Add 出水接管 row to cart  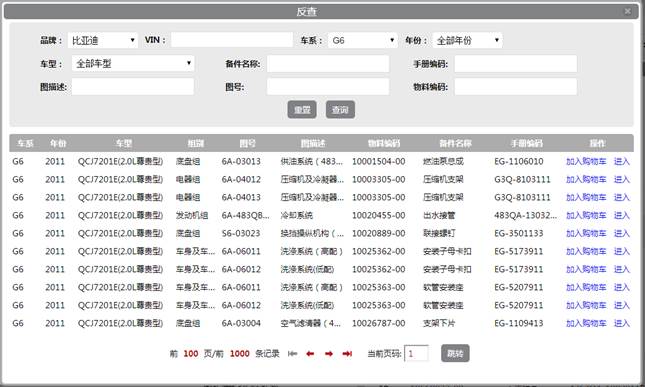[586, 216]
